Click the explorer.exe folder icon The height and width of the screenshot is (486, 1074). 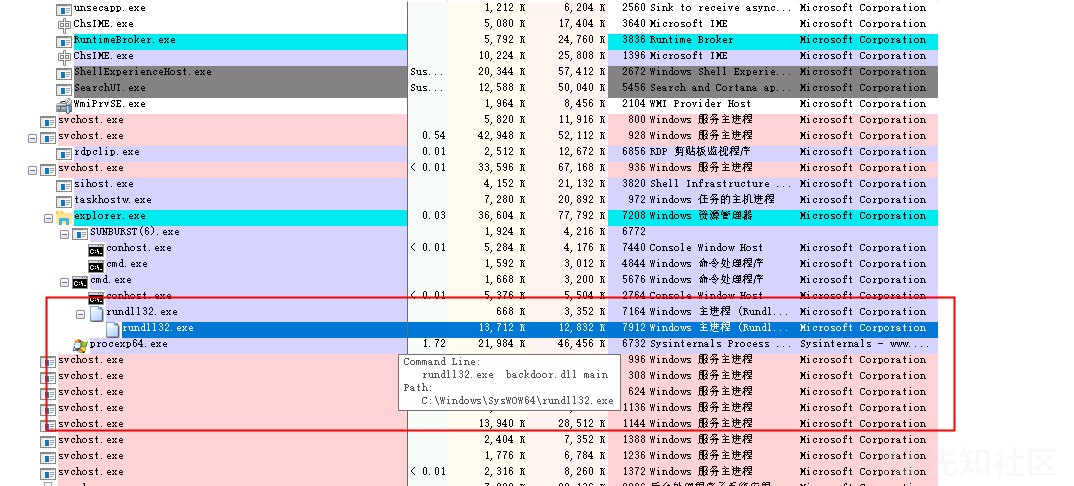coord(64,217)
